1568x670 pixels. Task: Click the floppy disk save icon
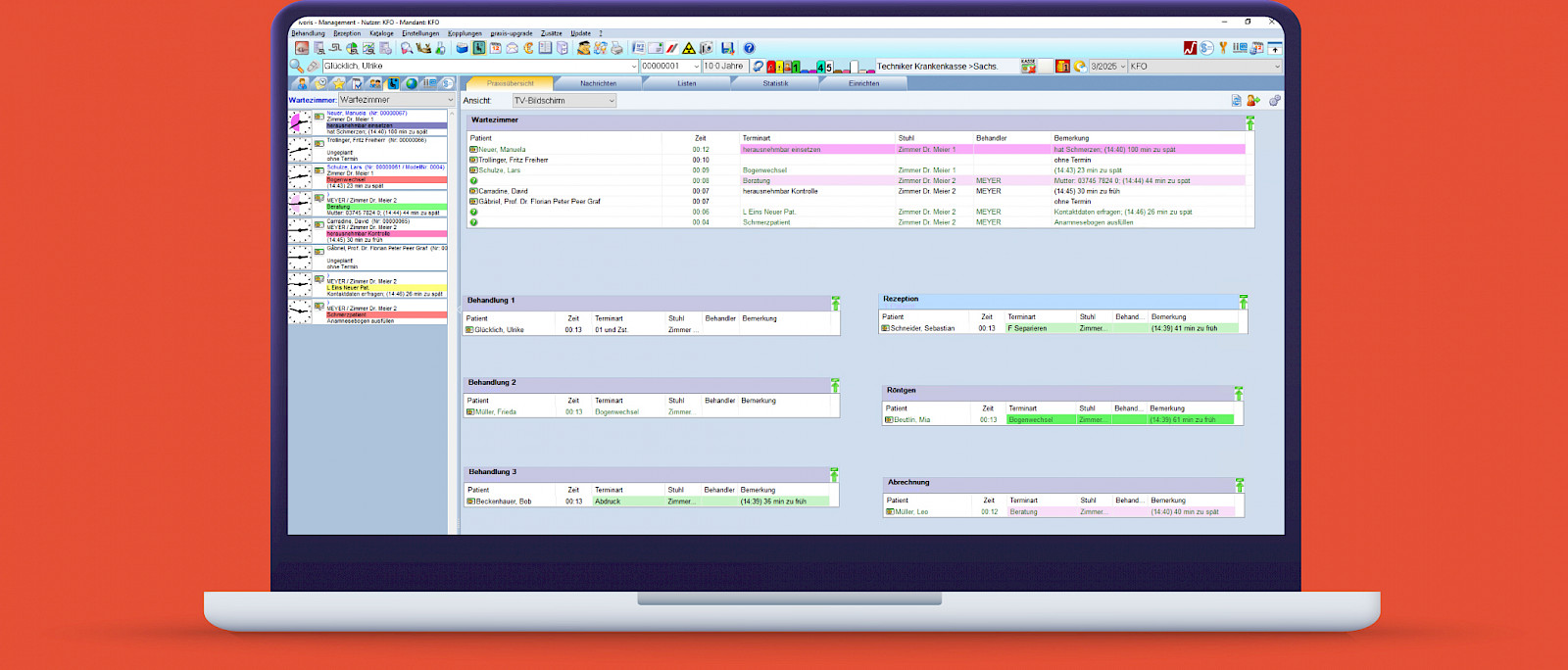(727, 48)
